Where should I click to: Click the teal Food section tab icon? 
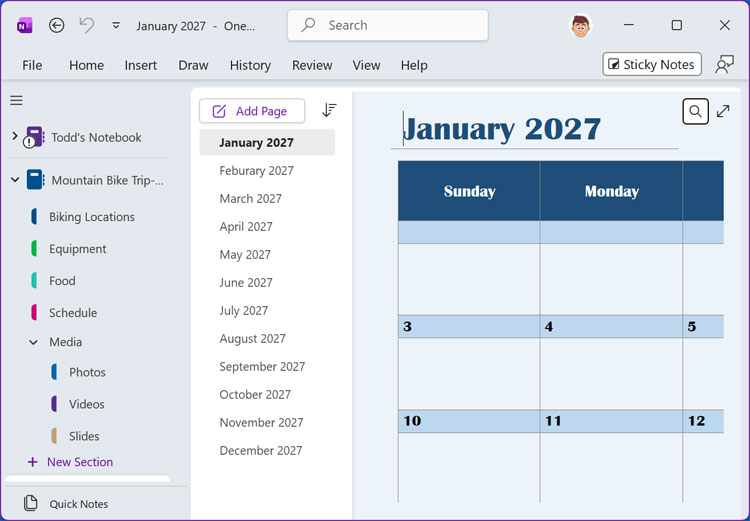click(x=34, y=280)
